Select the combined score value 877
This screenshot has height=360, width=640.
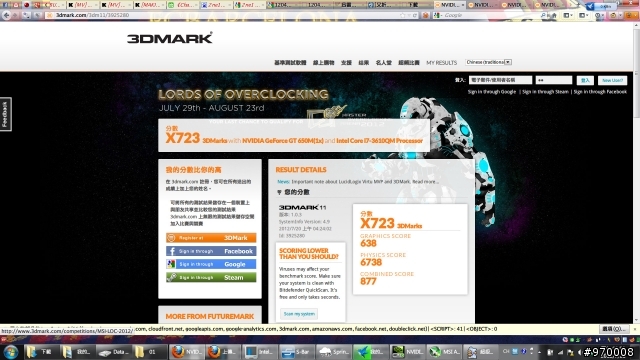[368, 281]
